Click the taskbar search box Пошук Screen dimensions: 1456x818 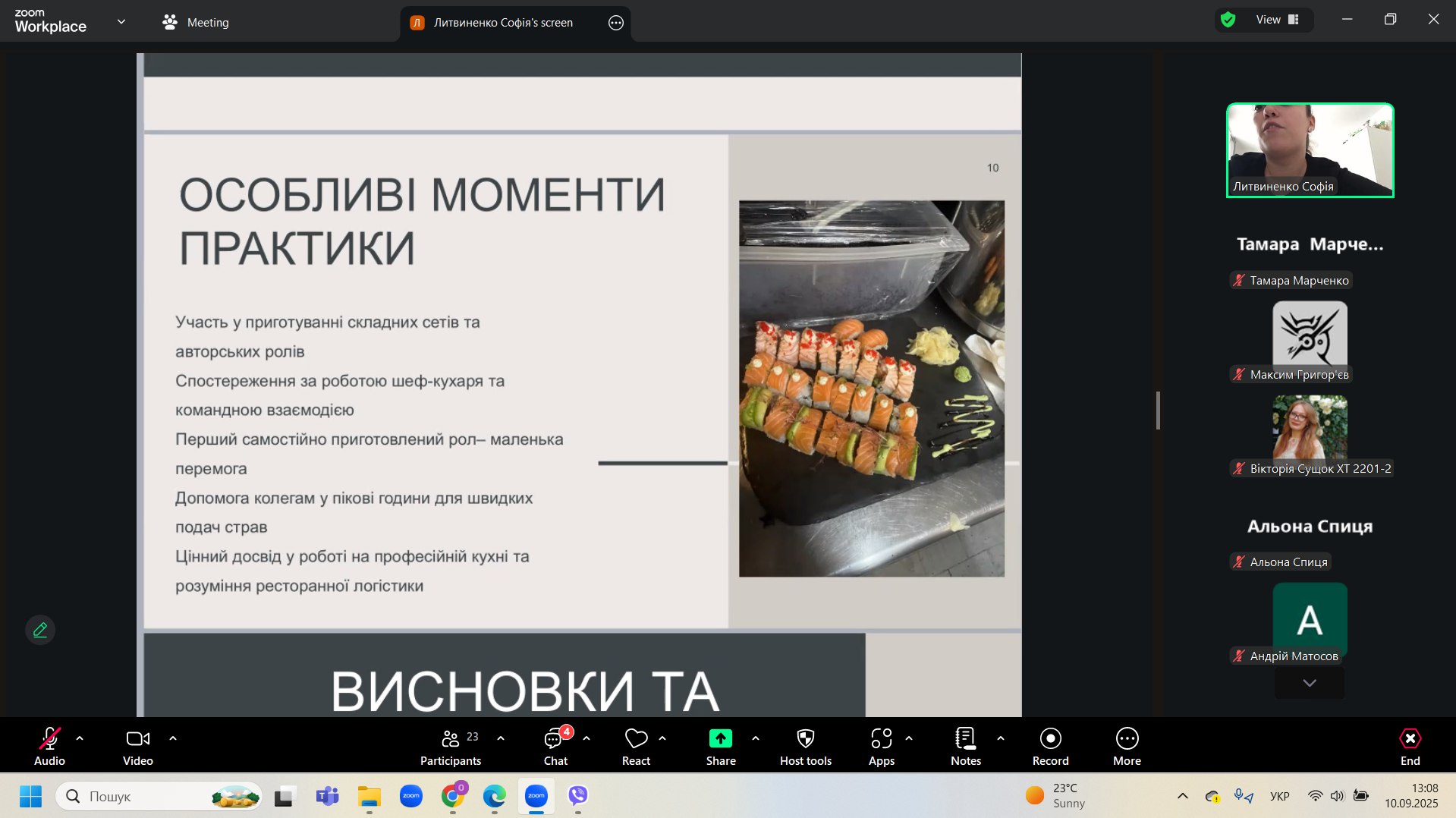click(x=159, y=796)
